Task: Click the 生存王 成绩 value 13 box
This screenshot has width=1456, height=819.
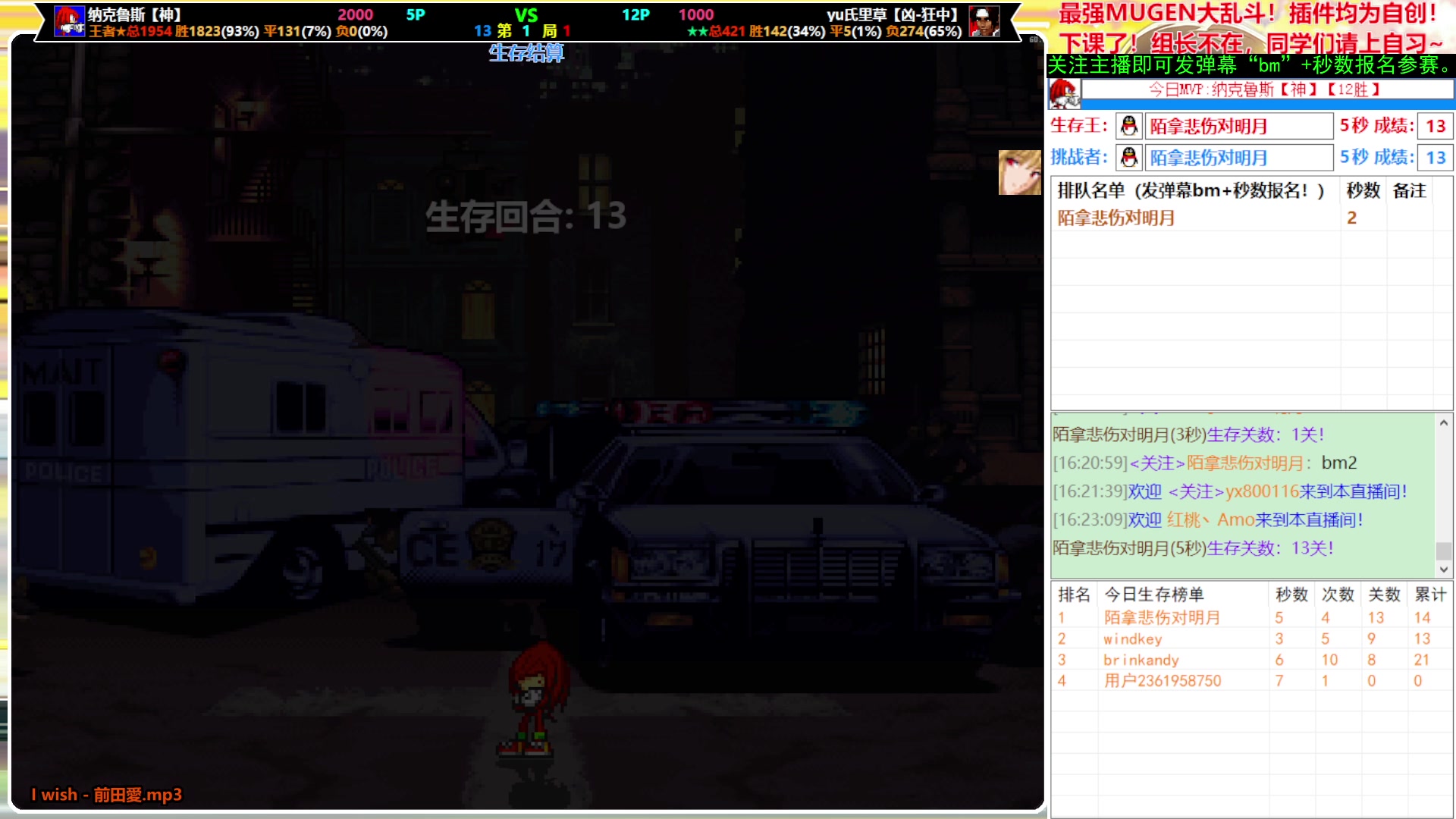Action: [1435, 126]
